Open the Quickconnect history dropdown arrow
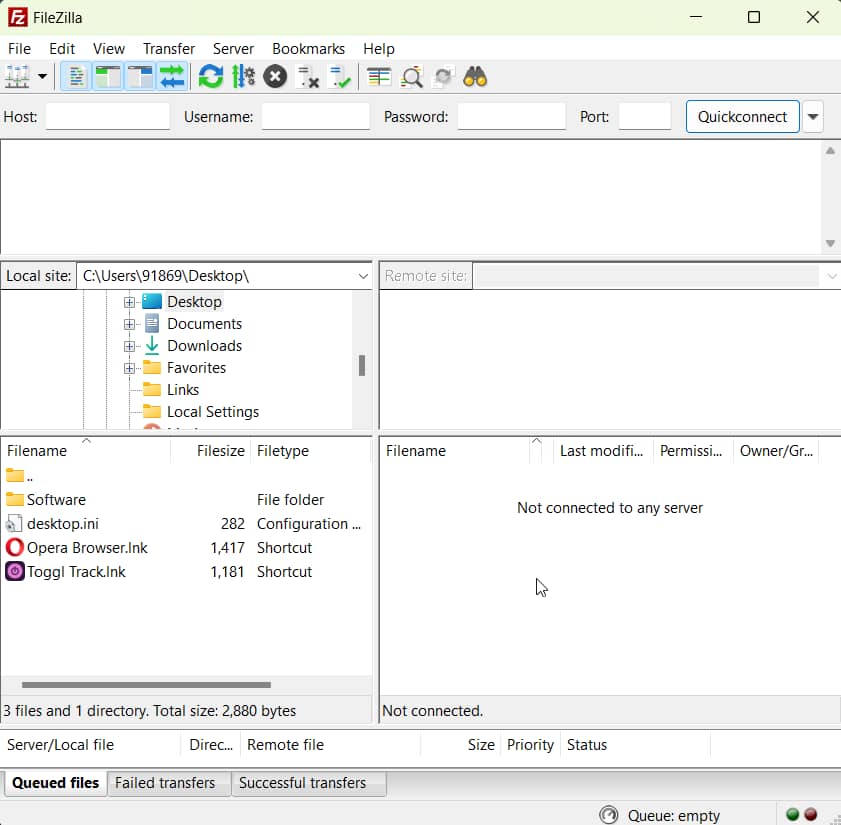Viewport: 841px width, 825px height. [x=813, y=116]
